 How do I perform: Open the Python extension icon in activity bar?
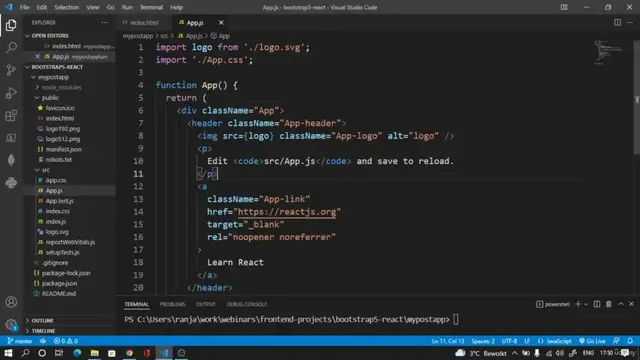(11, 182)
